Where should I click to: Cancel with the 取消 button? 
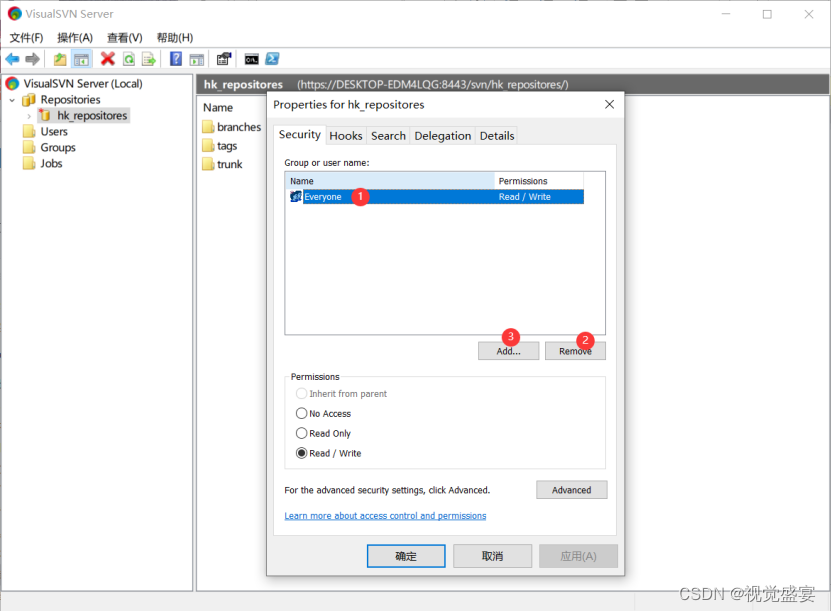[x=492, y=556]
